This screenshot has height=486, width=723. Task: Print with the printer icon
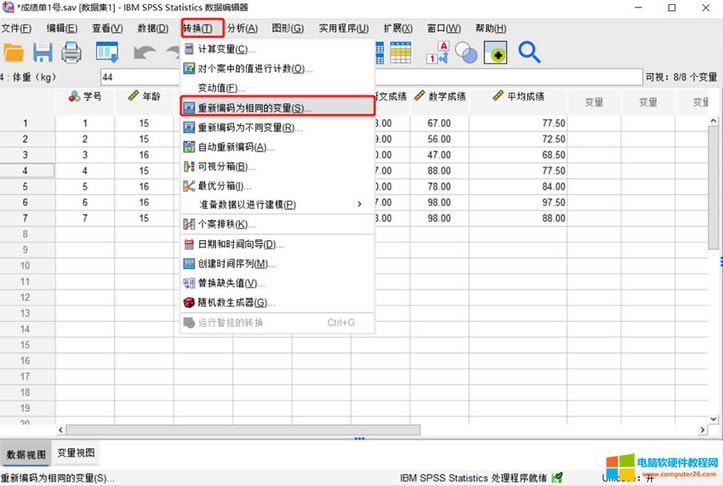point(71,53)
